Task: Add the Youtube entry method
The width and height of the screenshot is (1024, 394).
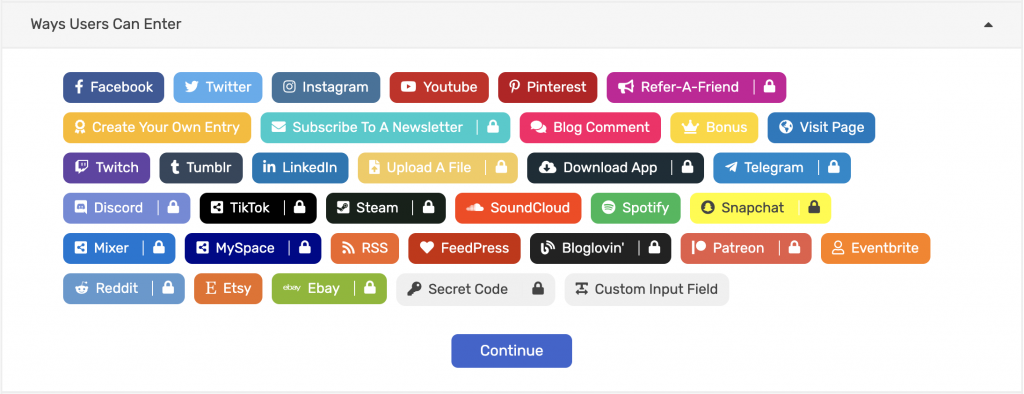Action: [x=439, y=88]
